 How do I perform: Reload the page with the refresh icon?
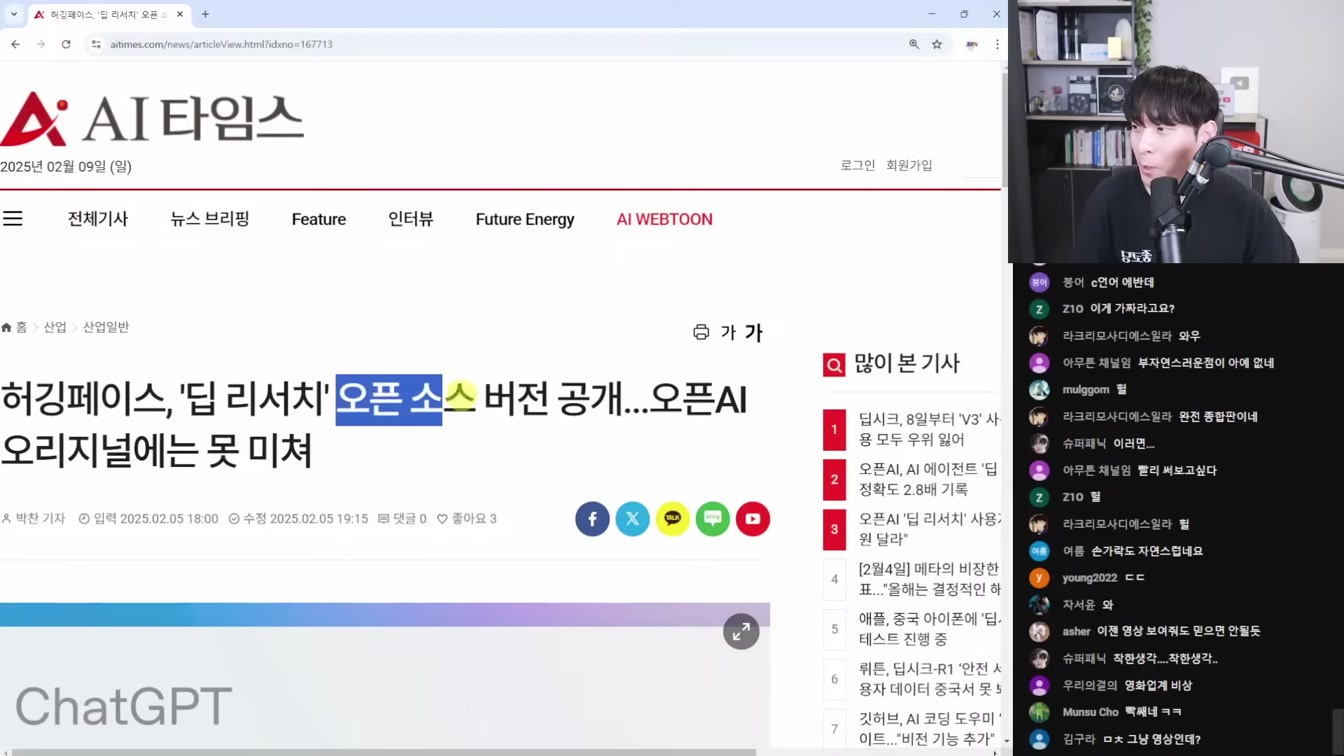point(66,44)
